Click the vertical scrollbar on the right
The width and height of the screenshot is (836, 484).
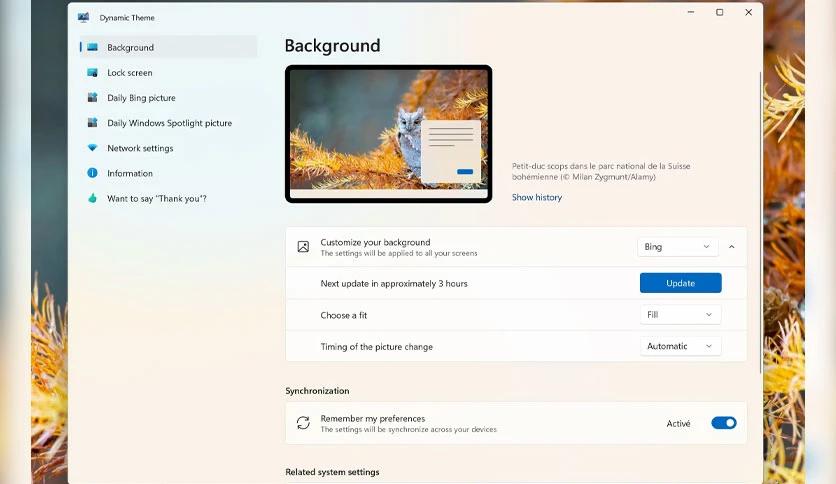pos(760,222)
